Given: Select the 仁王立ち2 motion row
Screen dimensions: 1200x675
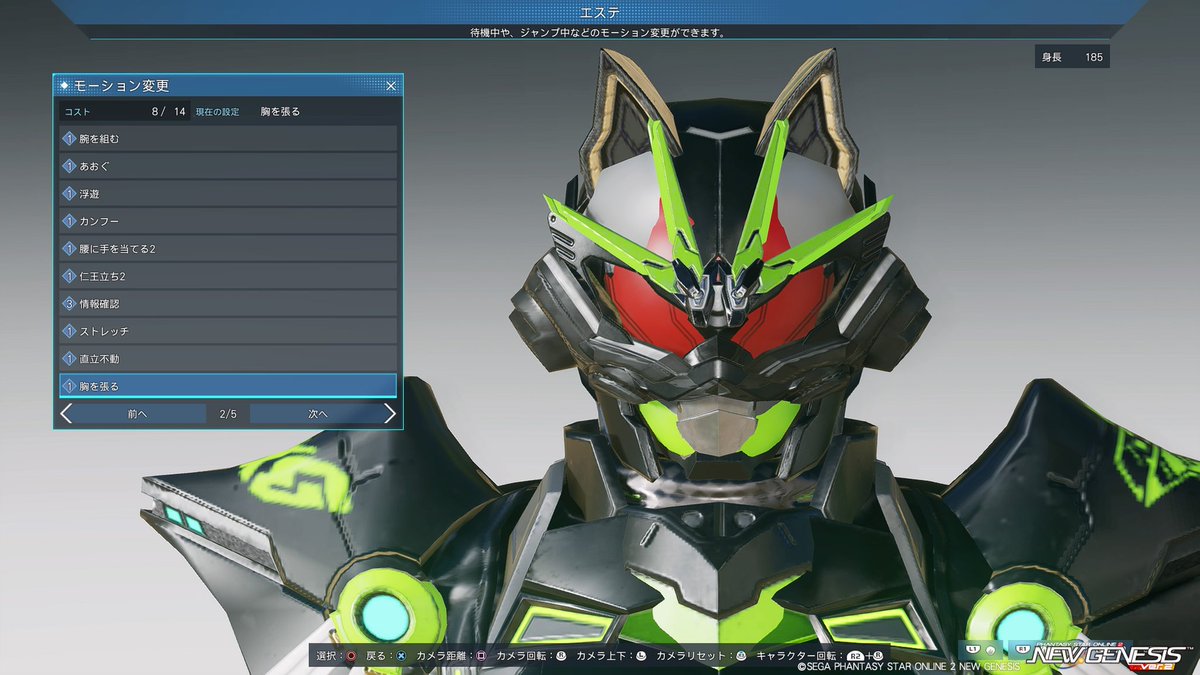Looking at the screenshot, I should pos(228,276).
